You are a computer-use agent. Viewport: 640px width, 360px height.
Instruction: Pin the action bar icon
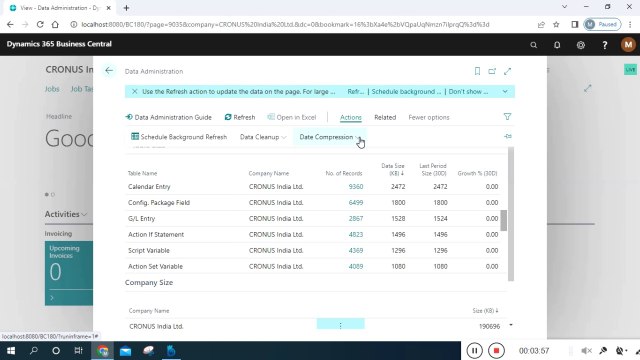(x=508, y=136)
